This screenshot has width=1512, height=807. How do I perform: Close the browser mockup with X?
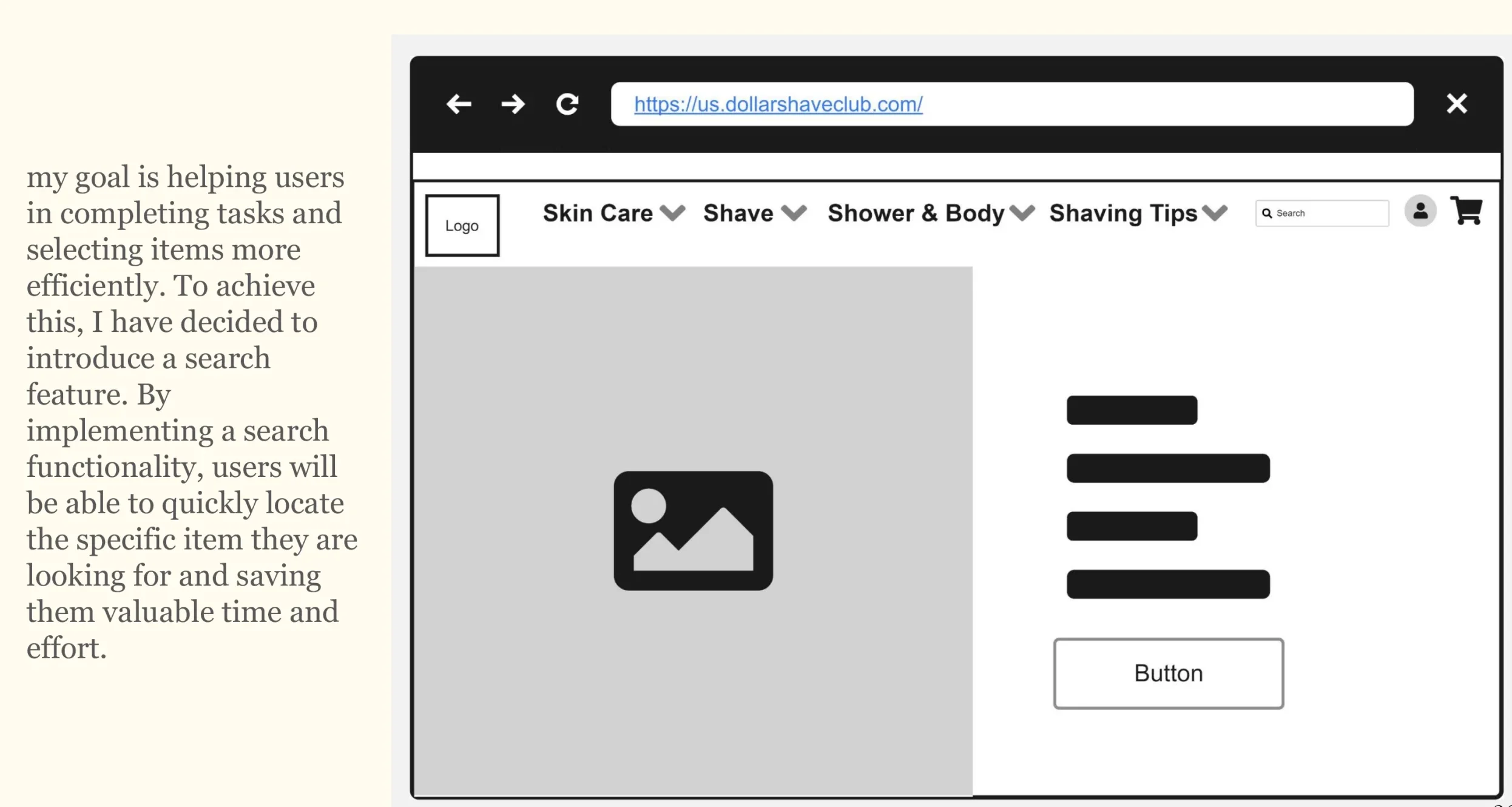pos(1456,104)
